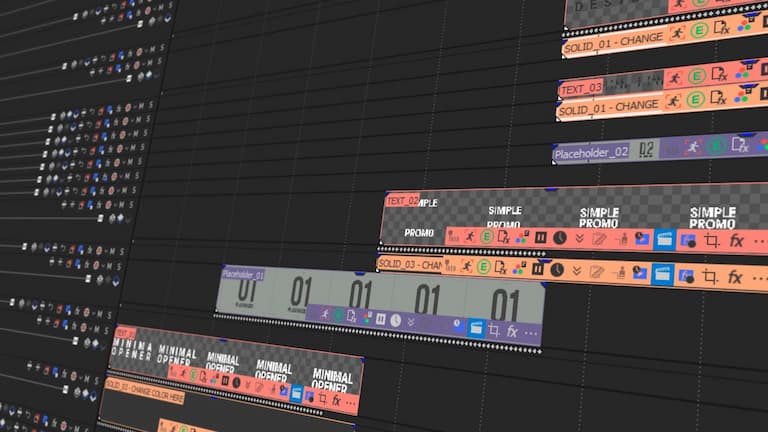Click the blue clapperboard icon on SOLID_03 clip
768x432 pixels.
[x=662, y=273]
